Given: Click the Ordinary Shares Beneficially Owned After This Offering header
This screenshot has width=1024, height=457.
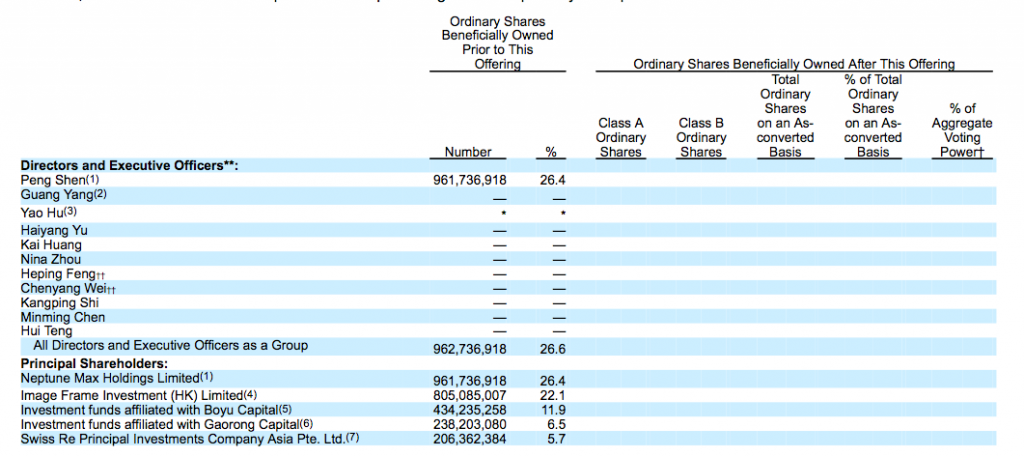Looking at the screenshot, I should 794,64.
